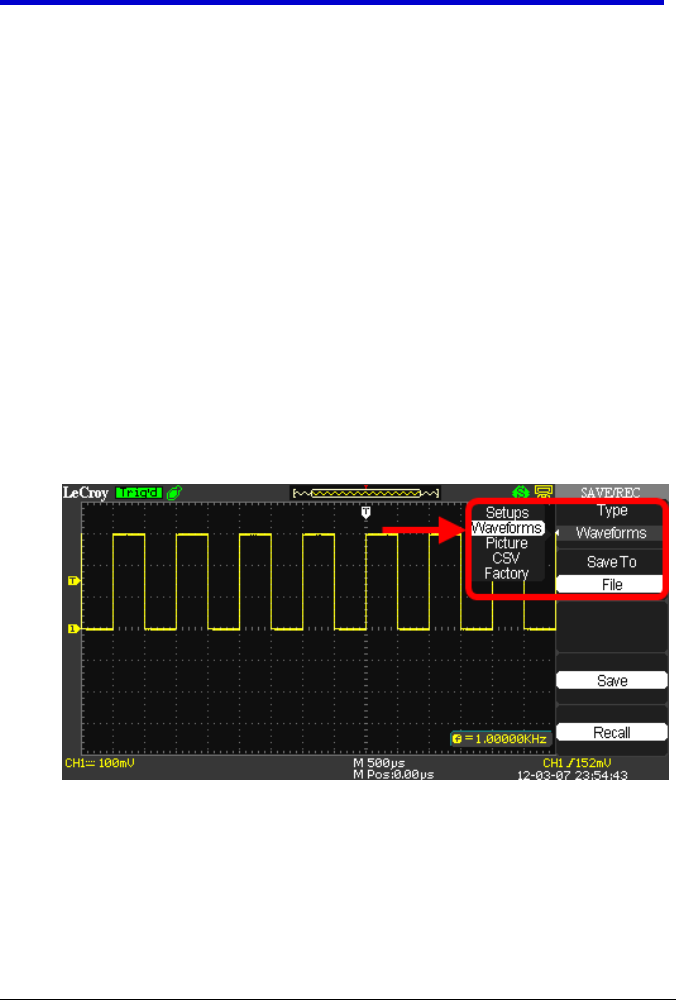This screenshot has width=676, height=1000.
Task: Click the waveform memory overview bar
Action: tap(365, 492)
